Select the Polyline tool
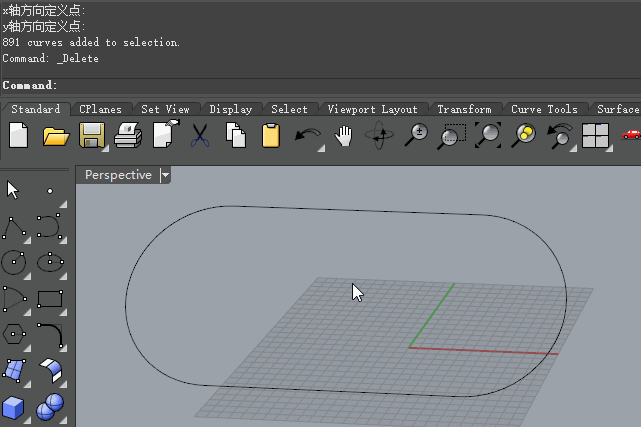The width and height of the screenshot is (641, 427). coord(15,228)
